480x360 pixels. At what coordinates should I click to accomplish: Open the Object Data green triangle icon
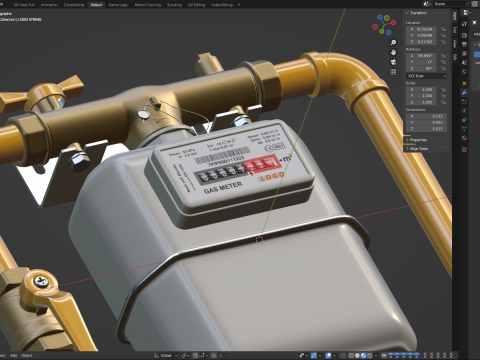point(464,129)
